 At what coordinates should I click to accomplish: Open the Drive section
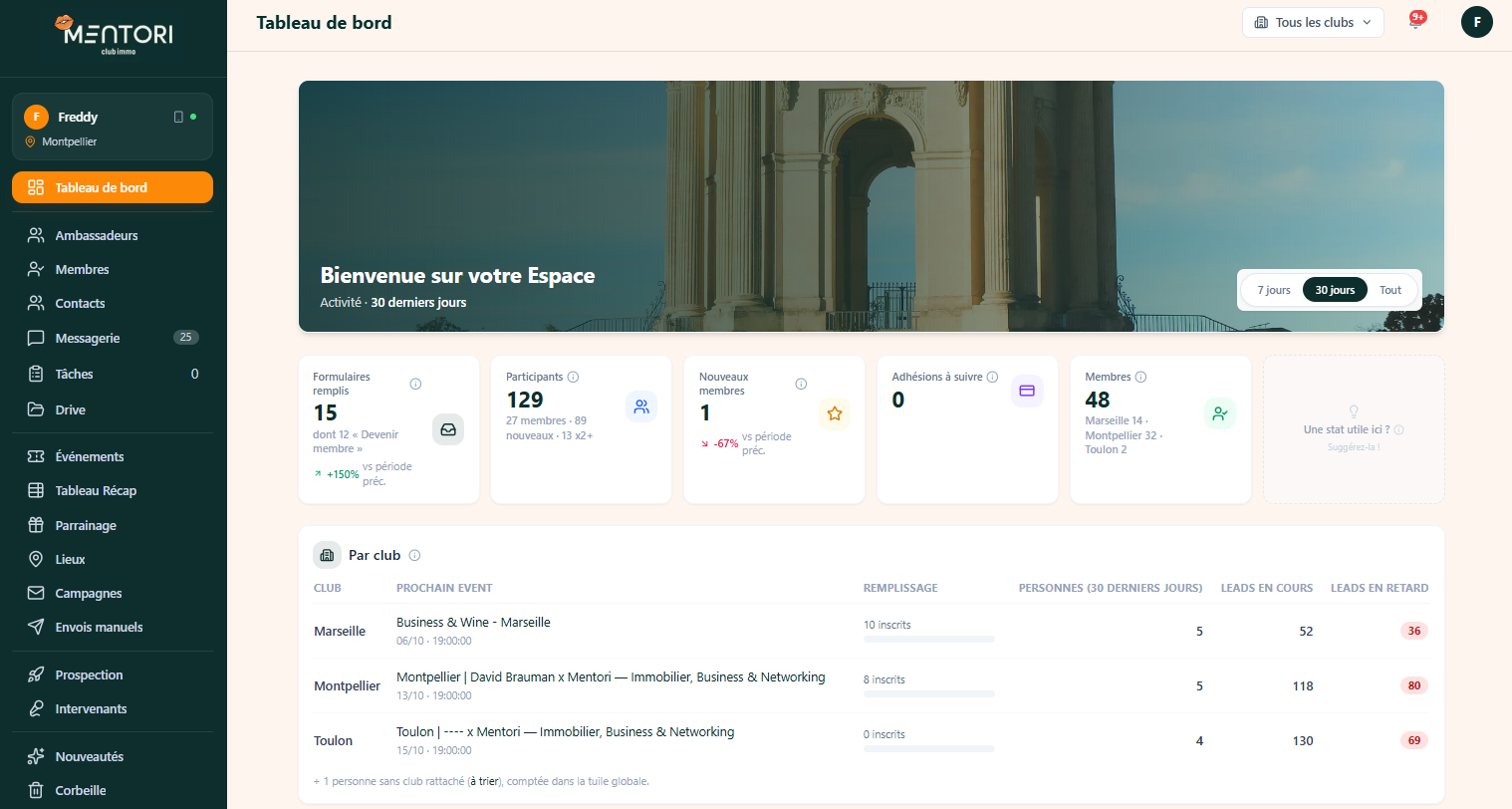pos(113,409)
